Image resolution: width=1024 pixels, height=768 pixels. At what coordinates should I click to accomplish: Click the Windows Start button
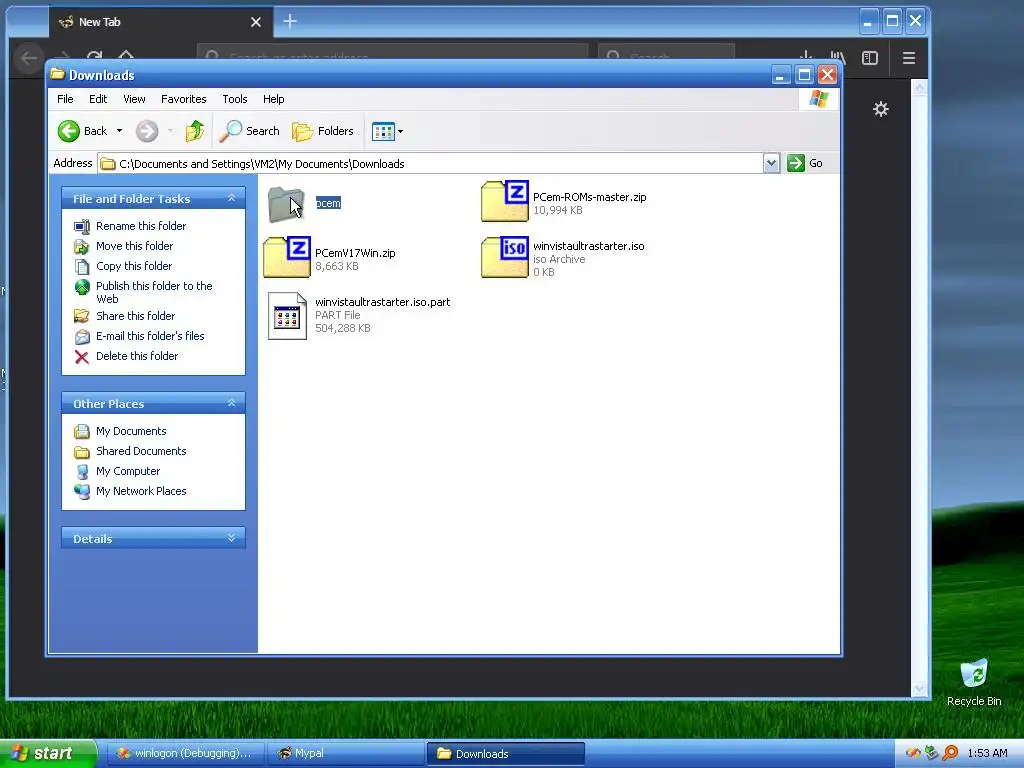pyautogui.click(x=48, y=754)
